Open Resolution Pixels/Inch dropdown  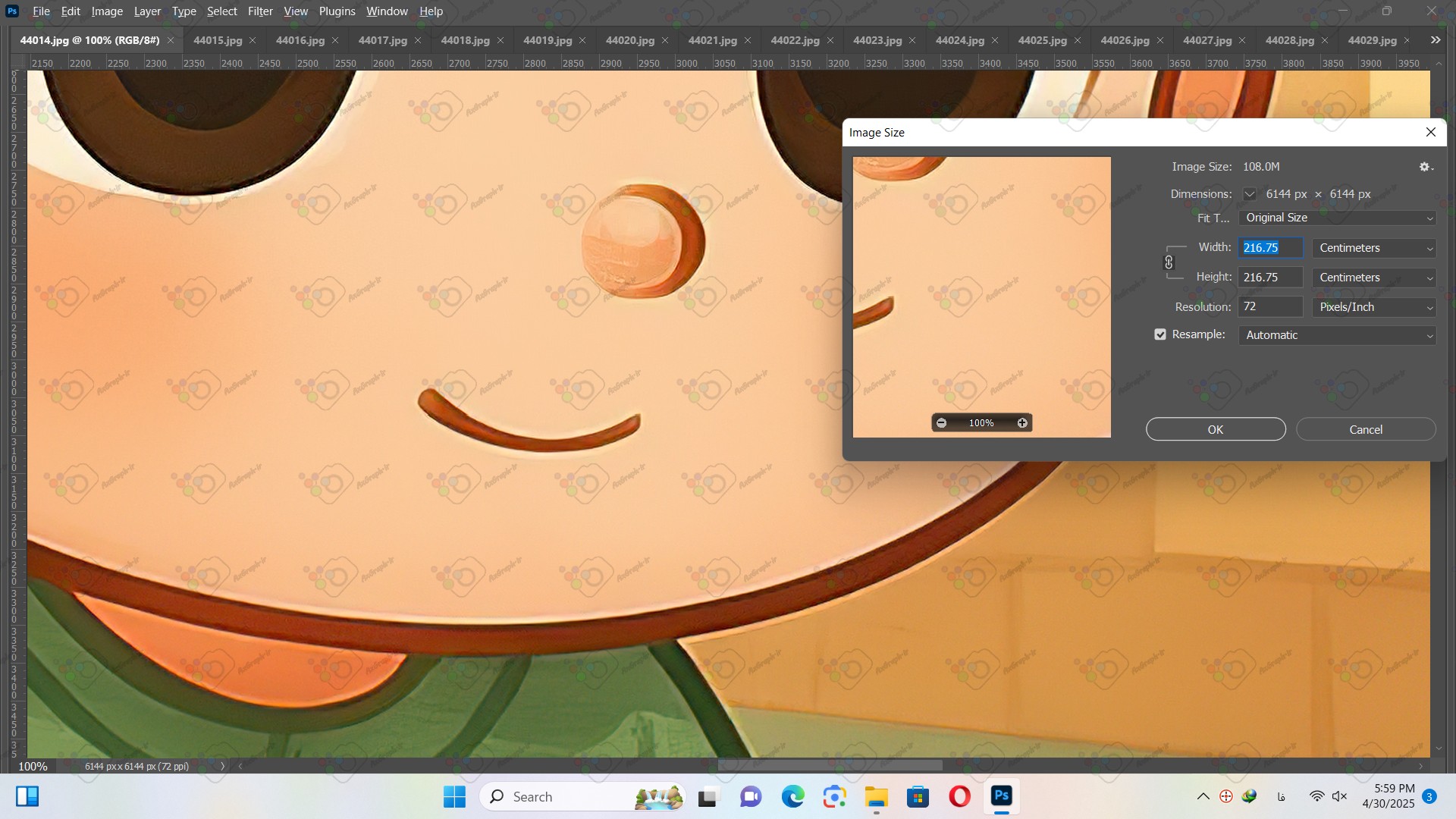[x=1374, y=307]
